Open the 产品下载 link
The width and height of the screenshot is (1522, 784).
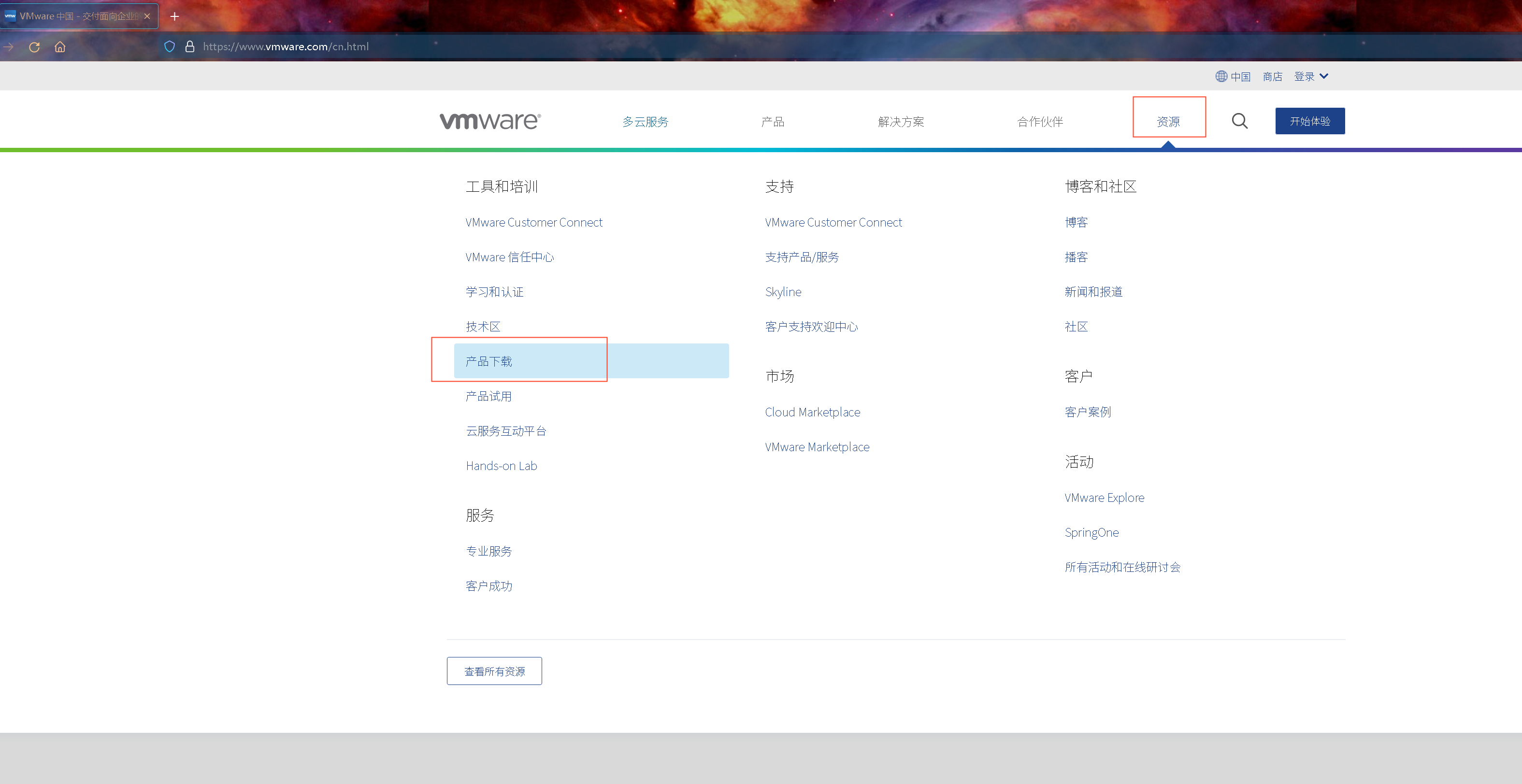pyautogui.click(x=488, y=362)
